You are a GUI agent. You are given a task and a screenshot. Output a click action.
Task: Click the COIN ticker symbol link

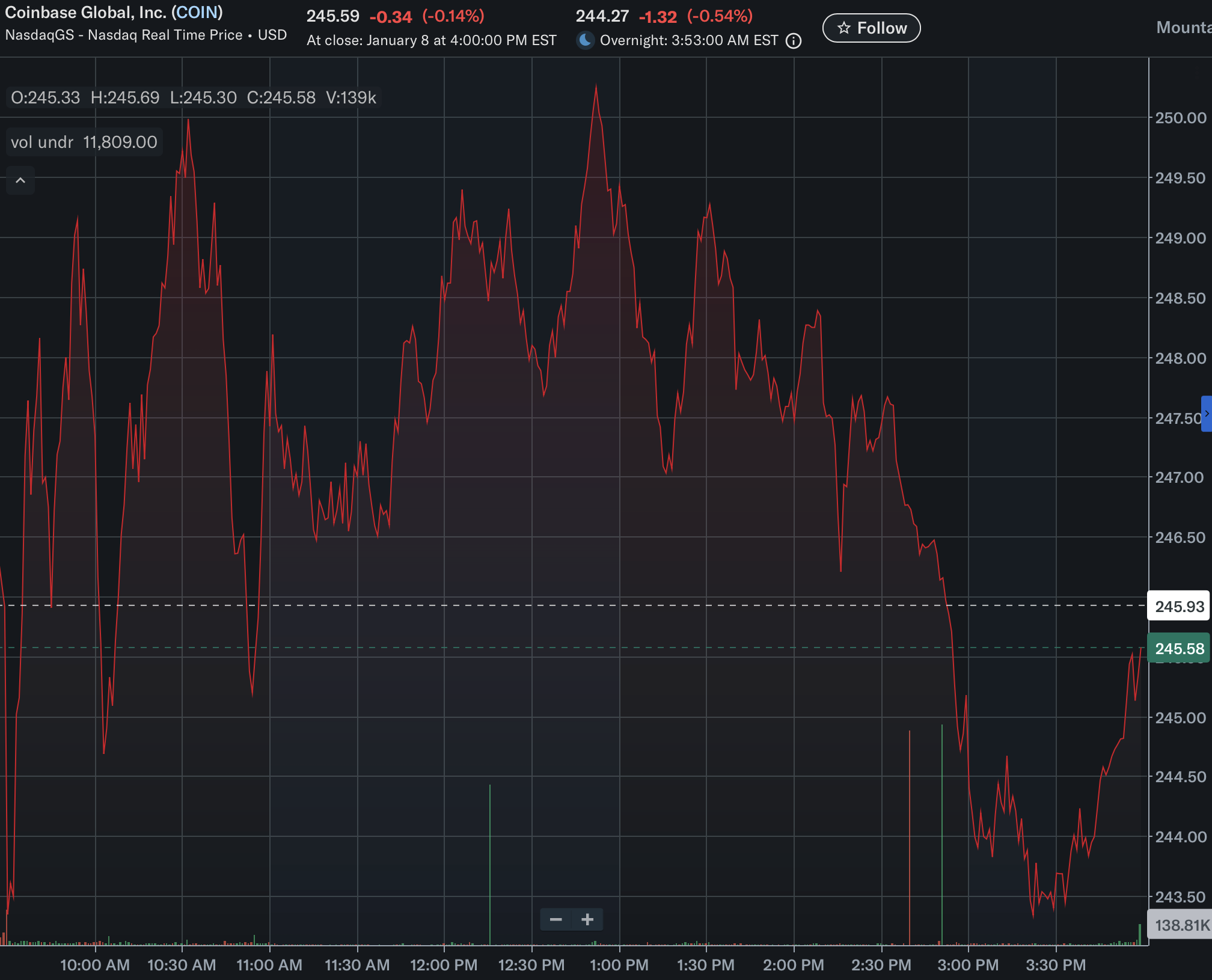click(x=197, y=13)
